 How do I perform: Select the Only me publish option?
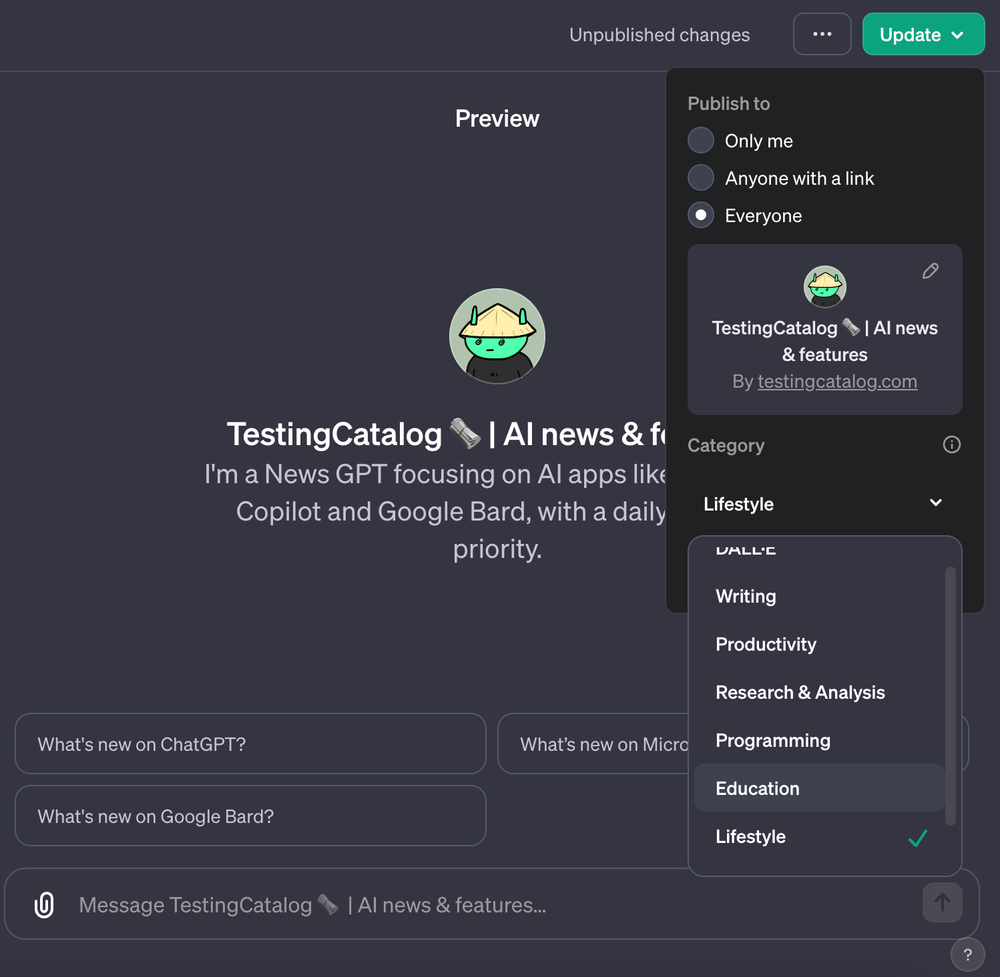click(x=700, y=140)
